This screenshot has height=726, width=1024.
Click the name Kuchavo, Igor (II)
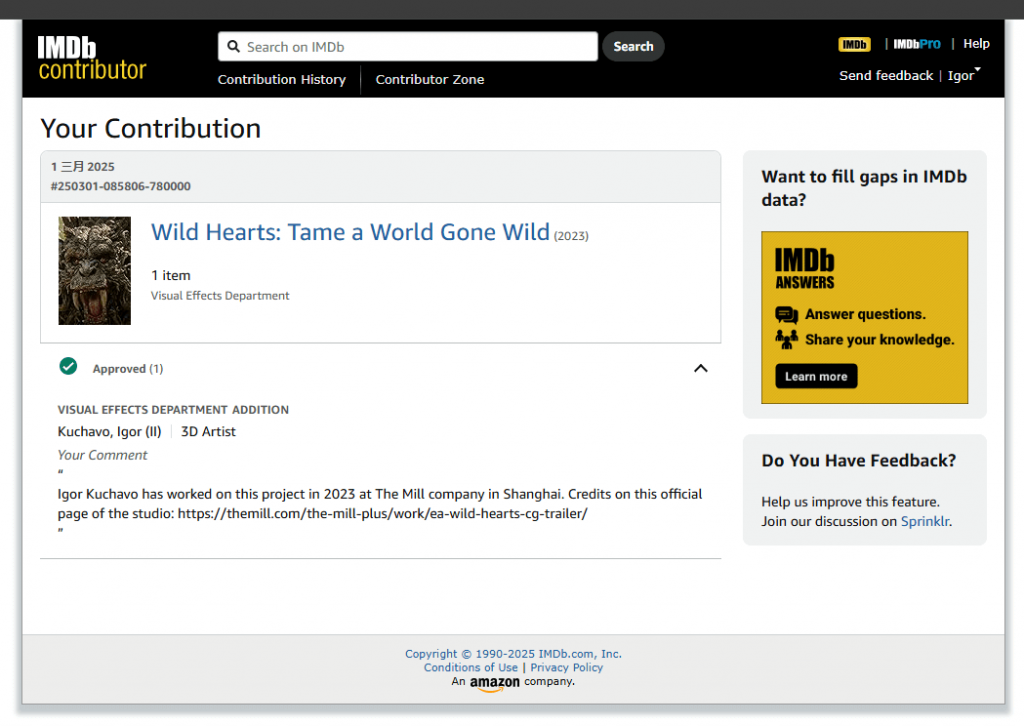[x=109, y=432]
